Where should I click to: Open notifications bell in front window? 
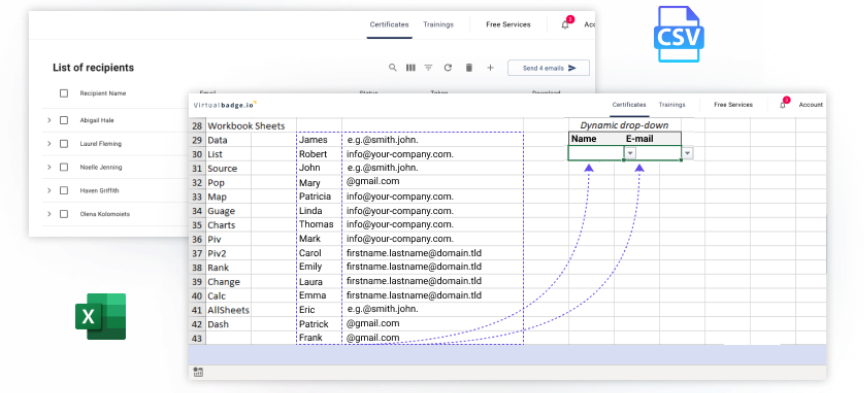[x=783, y=104]
